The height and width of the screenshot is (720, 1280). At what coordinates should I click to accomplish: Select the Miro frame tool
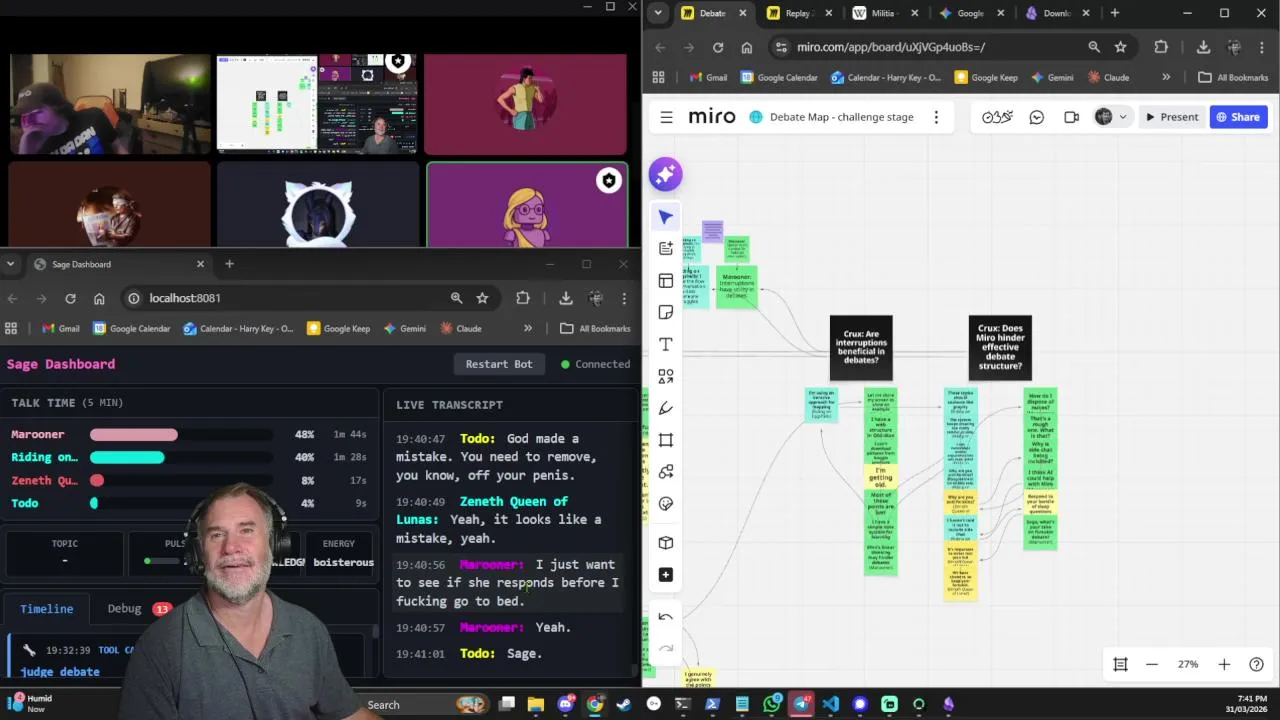coord(666,440)
